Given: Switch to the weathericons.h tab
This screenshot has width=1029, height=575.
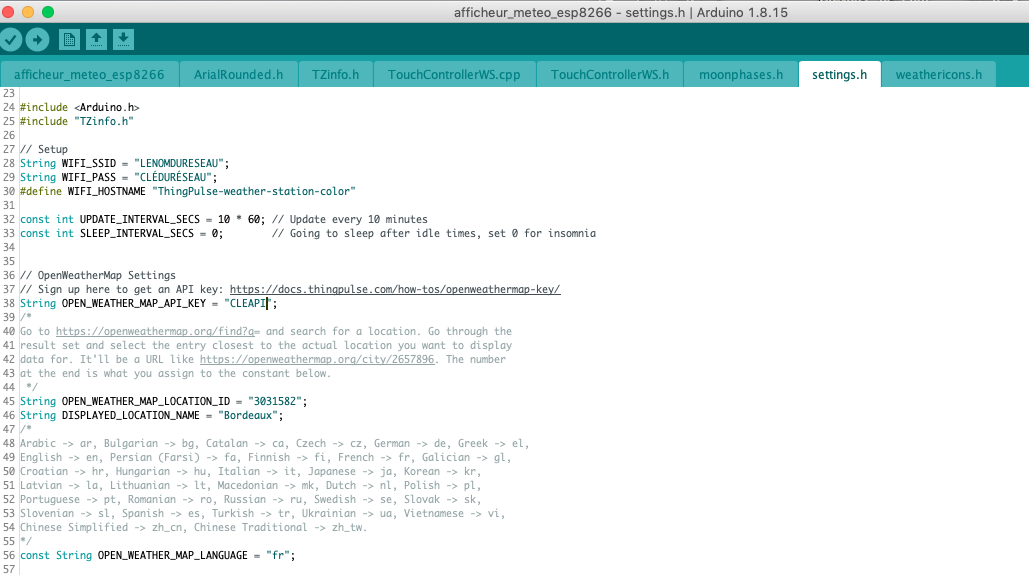Looking at the screenshot, I should (x=938, y=74).
